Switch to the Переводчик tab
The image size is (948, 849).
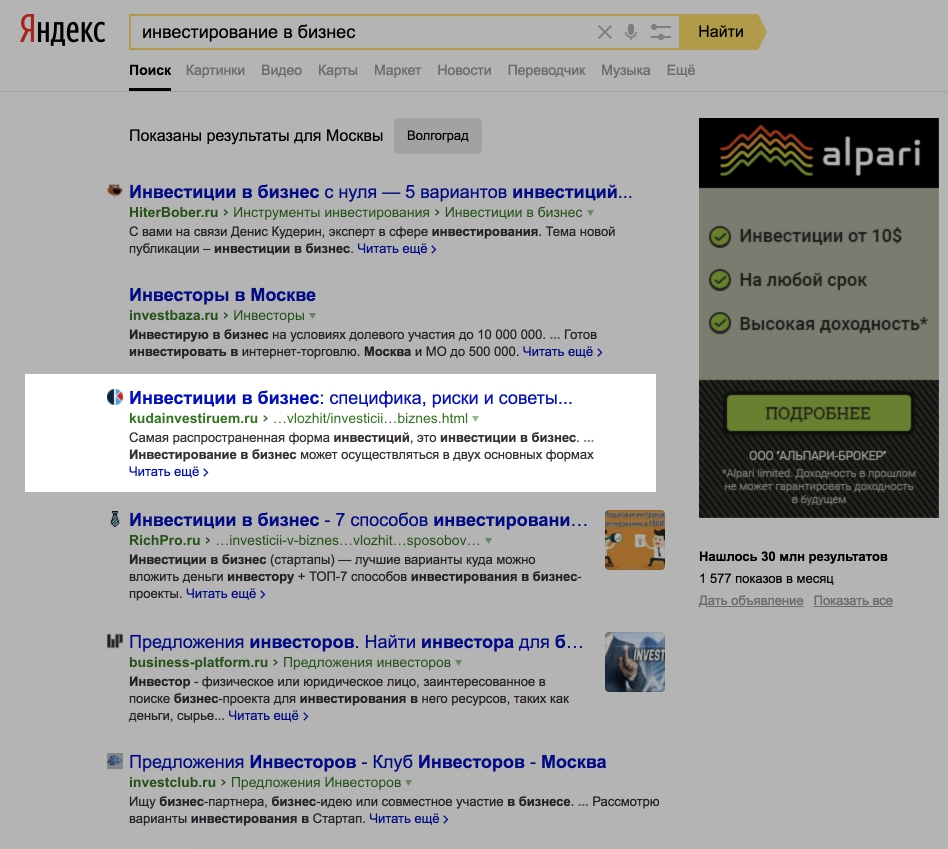coord(546,70)
